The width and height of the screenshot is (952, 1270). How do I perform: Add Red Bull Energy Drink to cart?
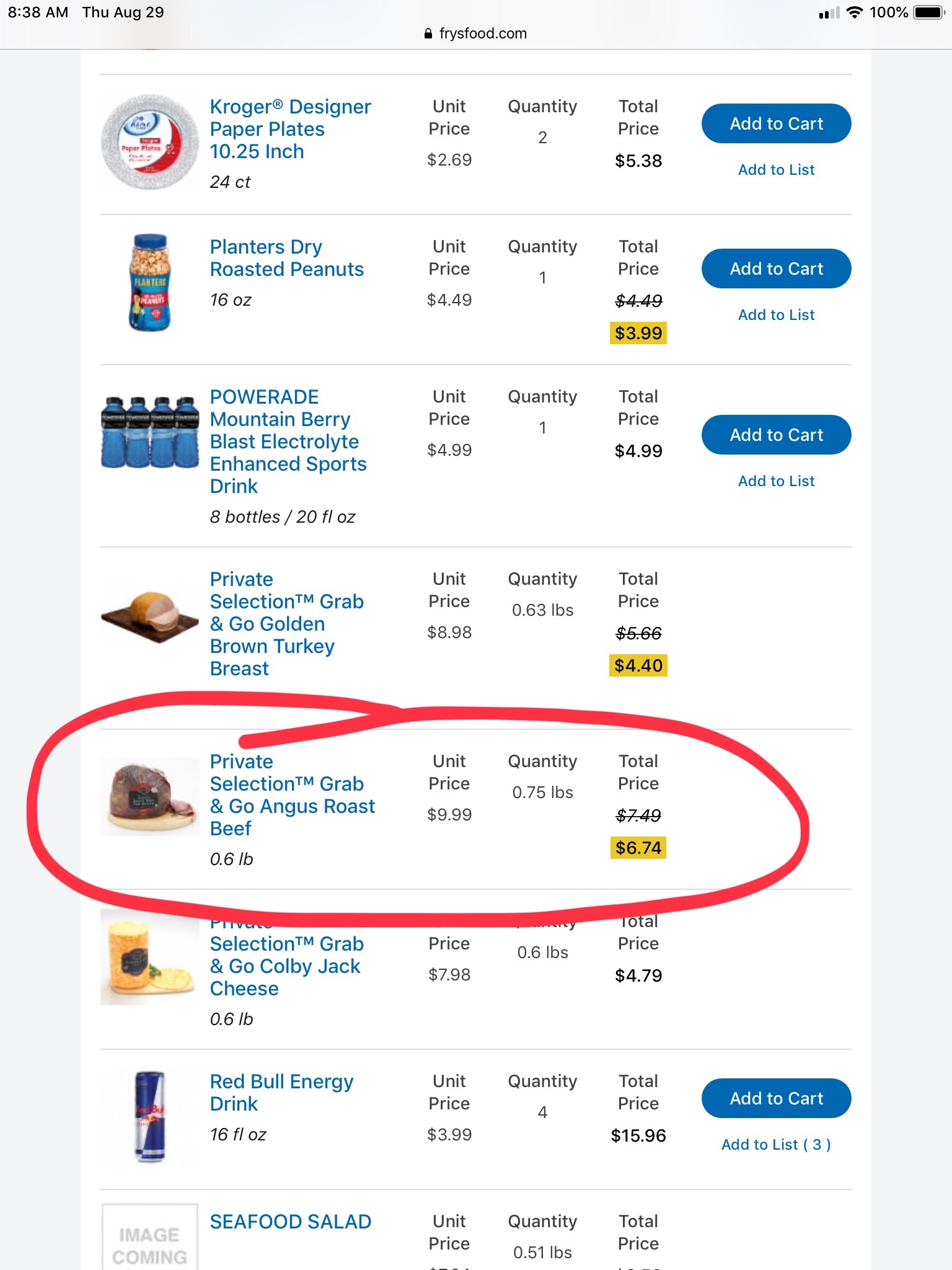coord(776,1098)
